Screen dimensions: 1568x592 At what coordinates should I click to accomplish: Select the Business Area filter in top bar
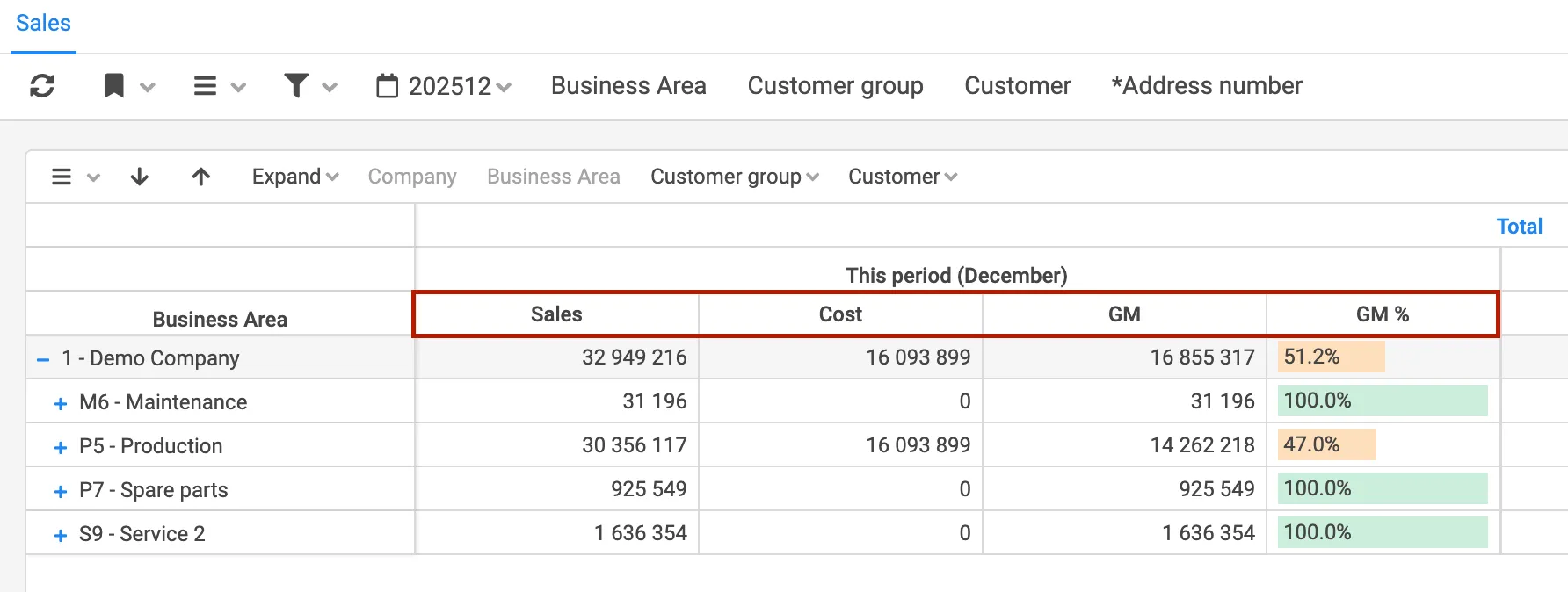[x=628, y=86]
